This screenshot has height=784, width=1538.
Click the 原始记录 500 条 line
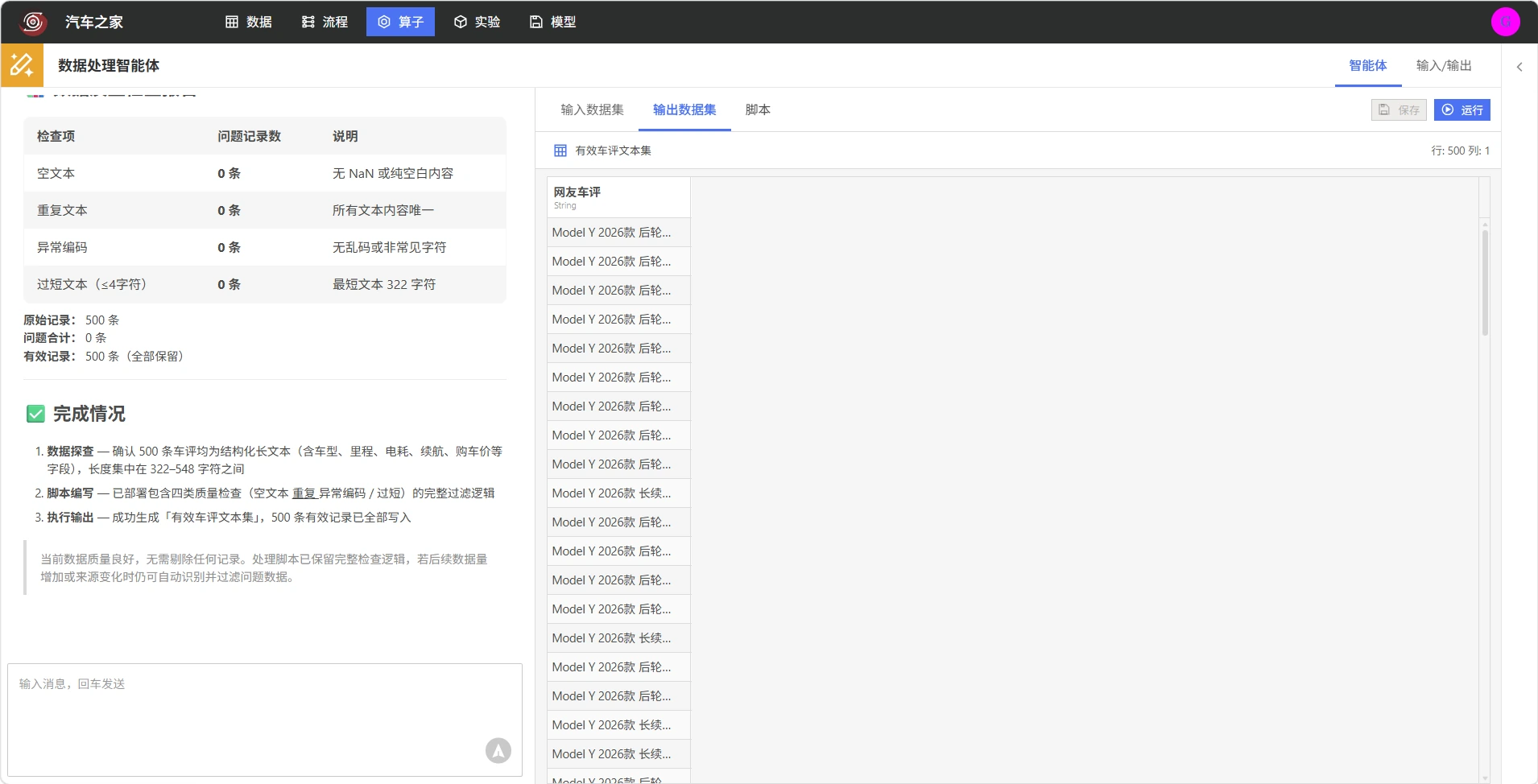click(72, 320)
